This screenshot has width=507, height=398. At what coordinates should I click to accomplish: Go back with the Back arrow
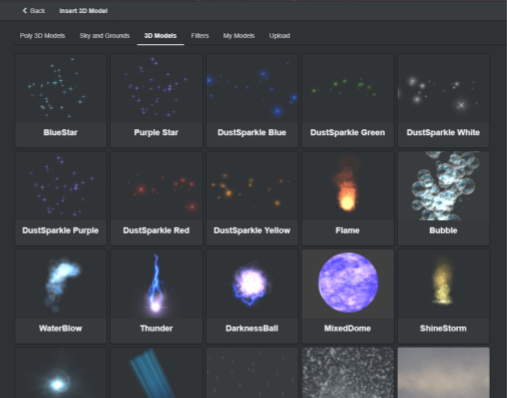(x=33, y=11)
